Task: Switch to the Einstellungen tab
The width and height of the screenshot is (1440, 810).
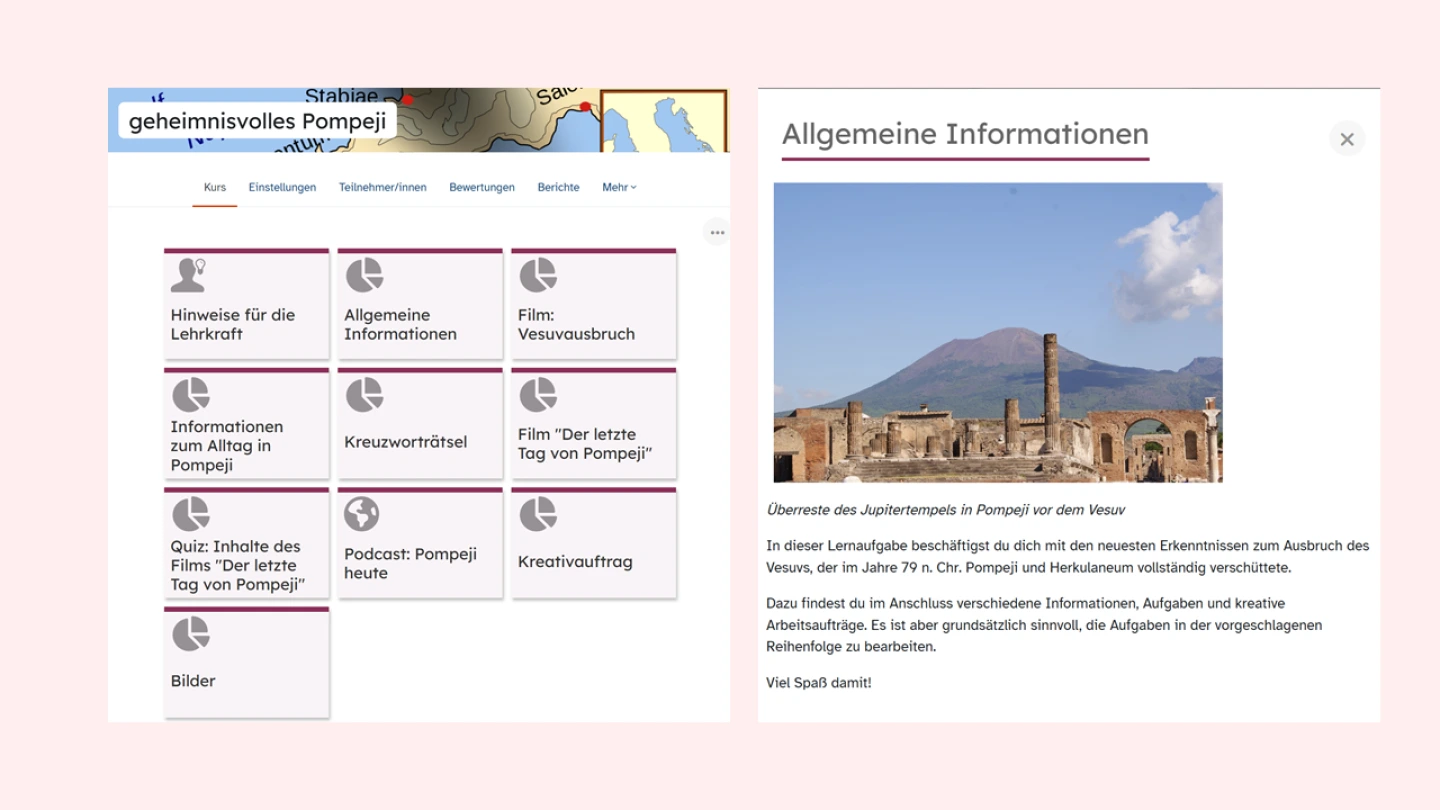Action: tap(282, 187)
